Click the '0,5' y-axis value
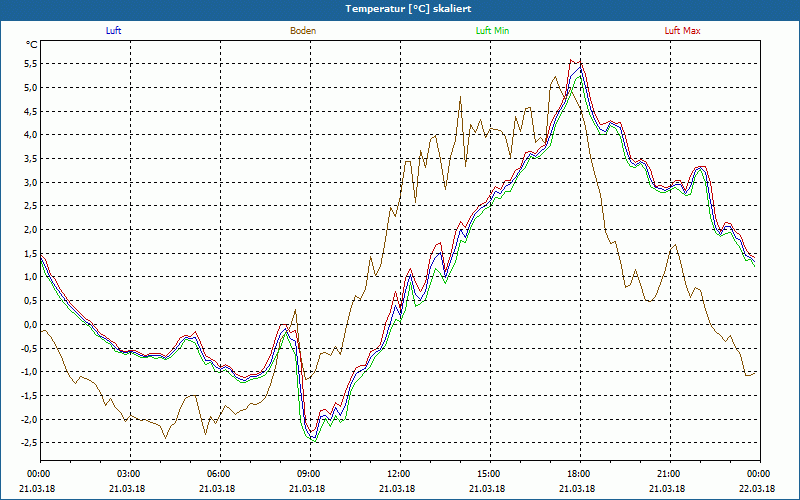 [31, 301]
